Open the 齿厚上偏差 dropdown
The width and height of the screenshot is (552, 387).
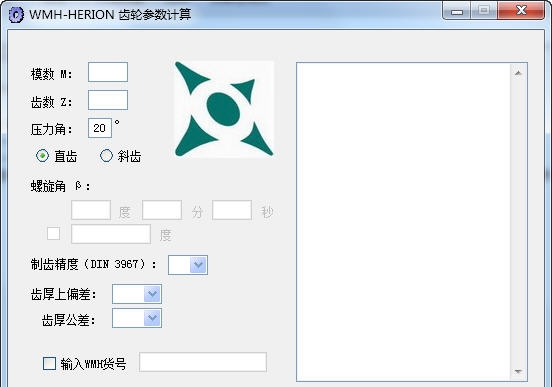pos(137,294)
